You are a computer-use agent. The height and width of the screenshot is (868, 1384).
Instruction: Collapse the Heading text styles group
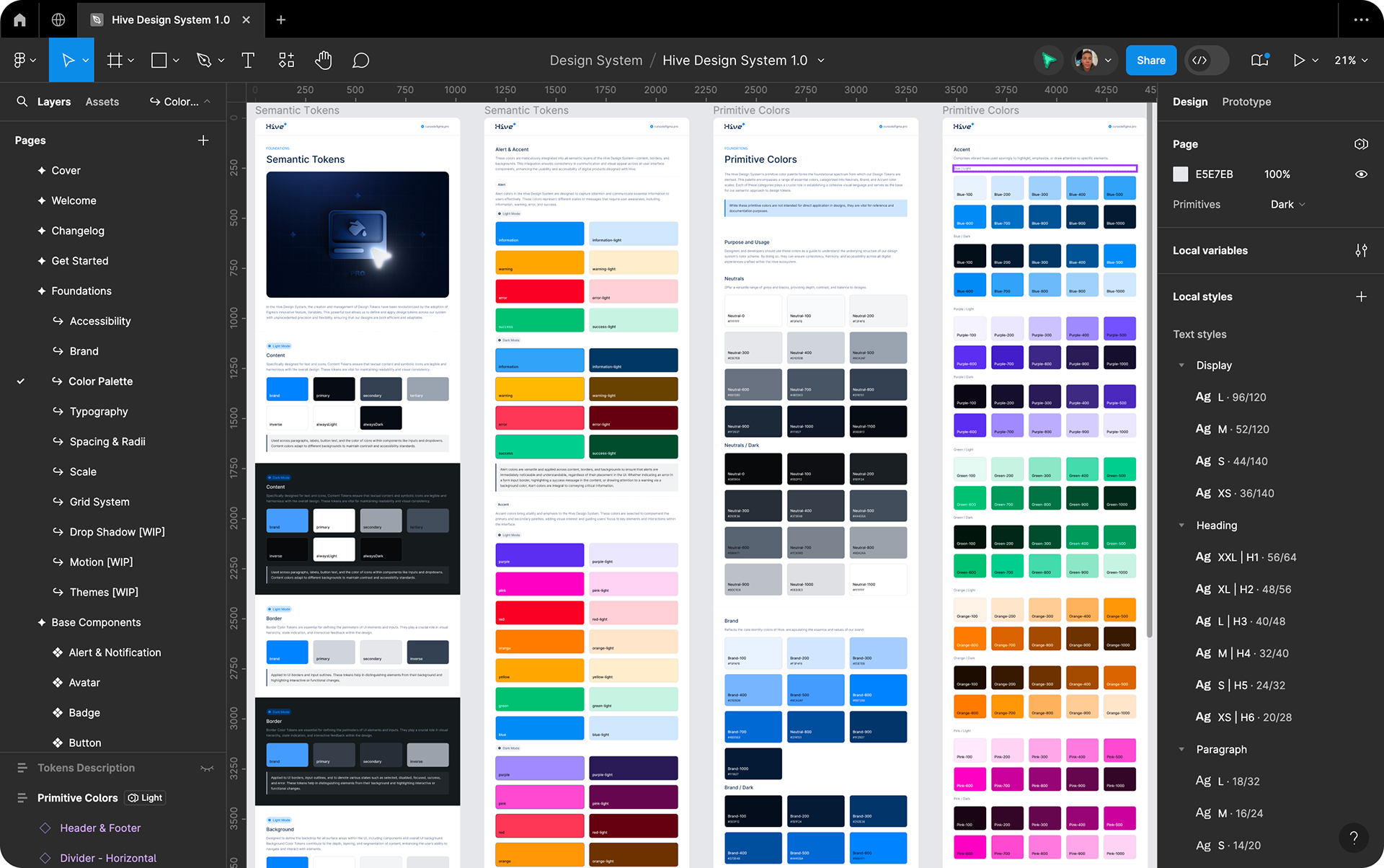1181,526
